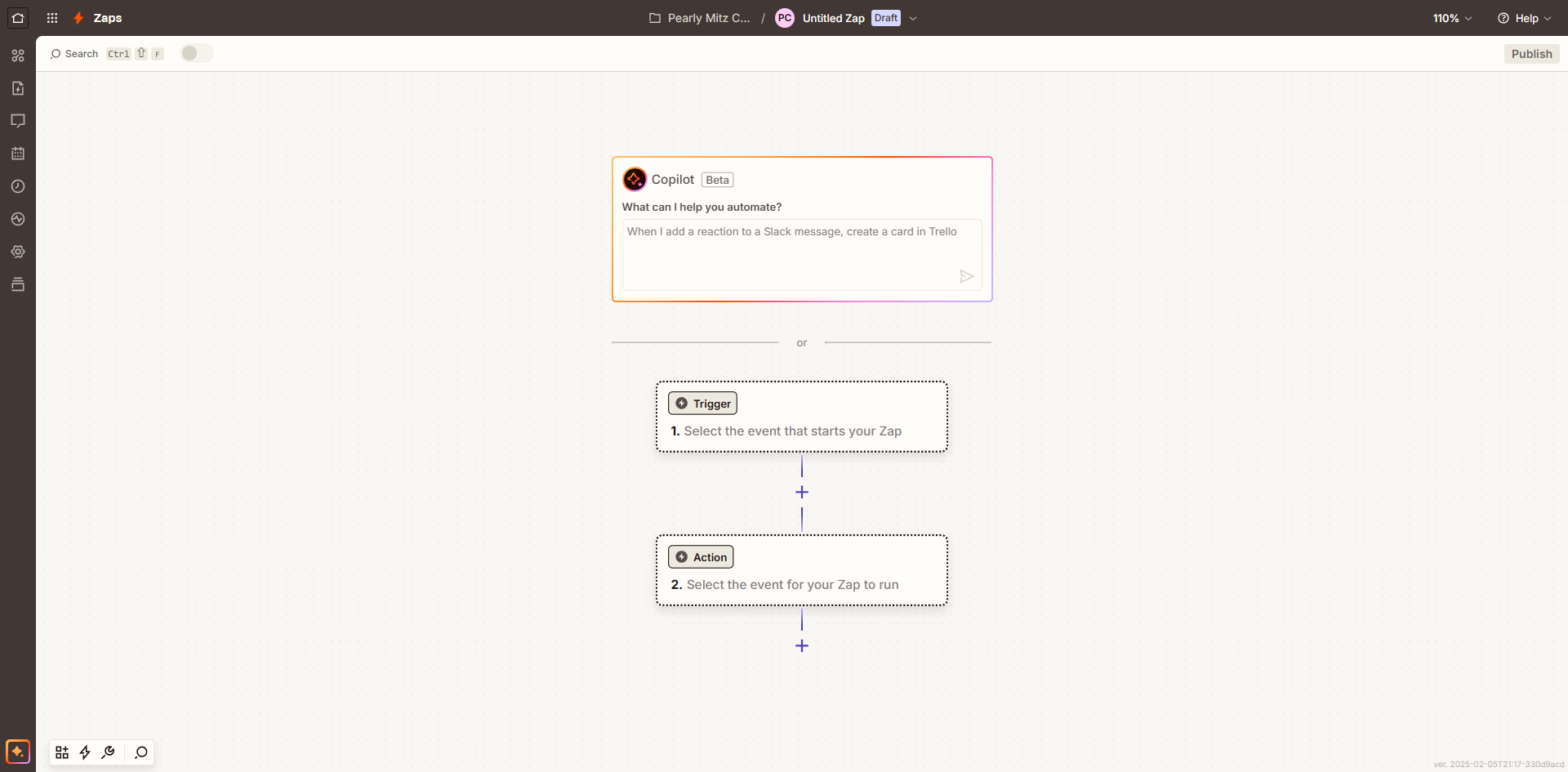Click the magnifier icon in bottom toolbar
The width and height of the screenshot is (1568, 772).
pos(141,752)
